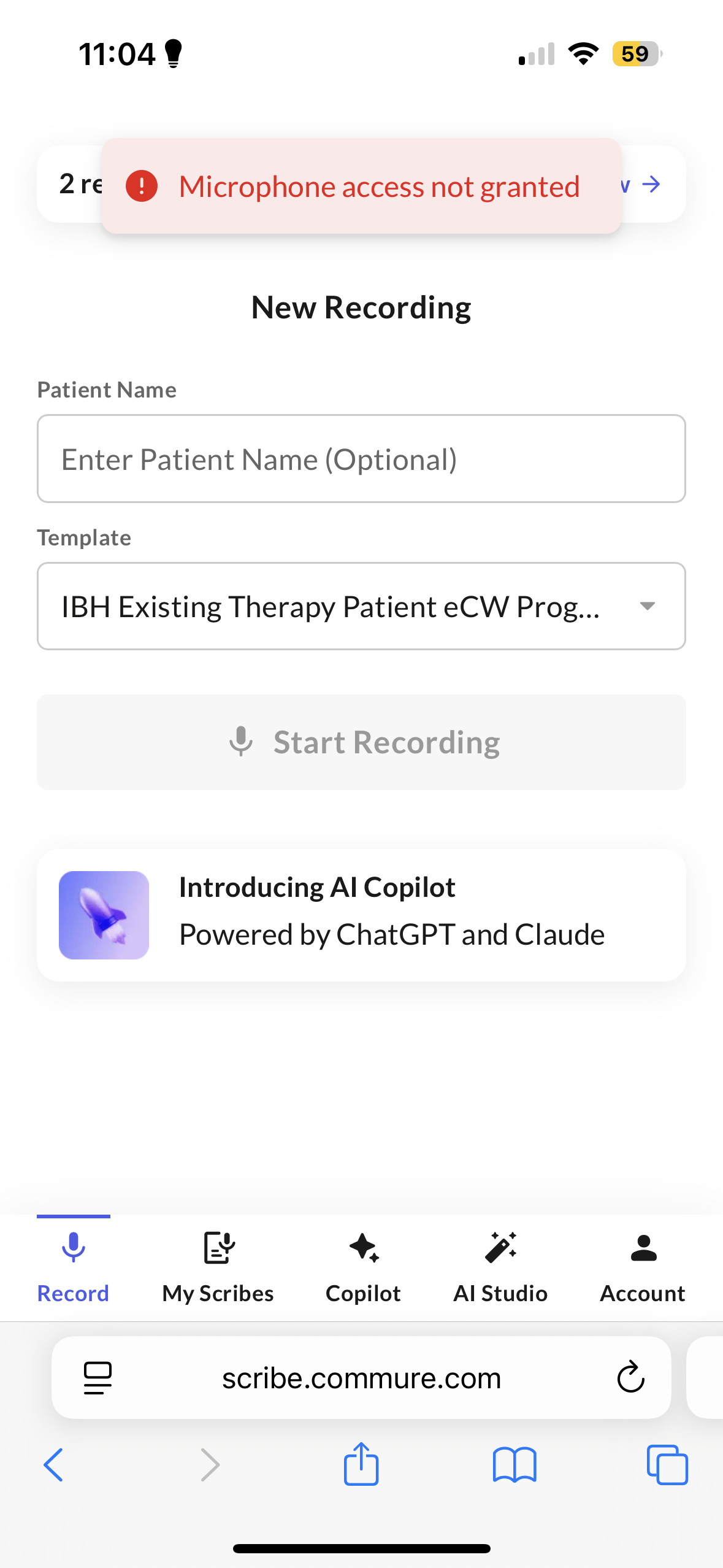Dismiss the Microphone access not granted alert
723x1568 pixels.
[x=361, y=186]
